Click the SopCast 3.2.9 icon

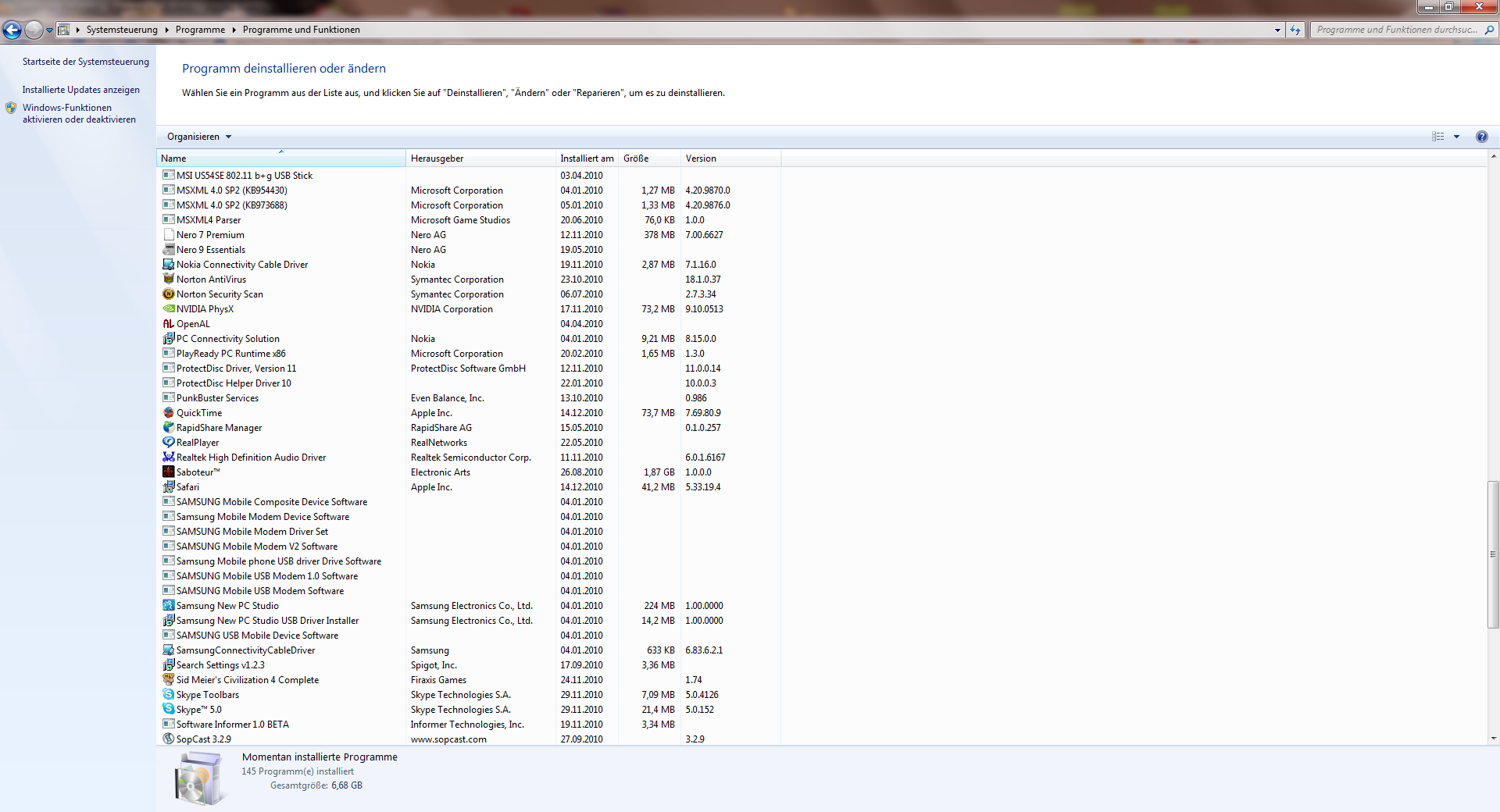point(168,739)
